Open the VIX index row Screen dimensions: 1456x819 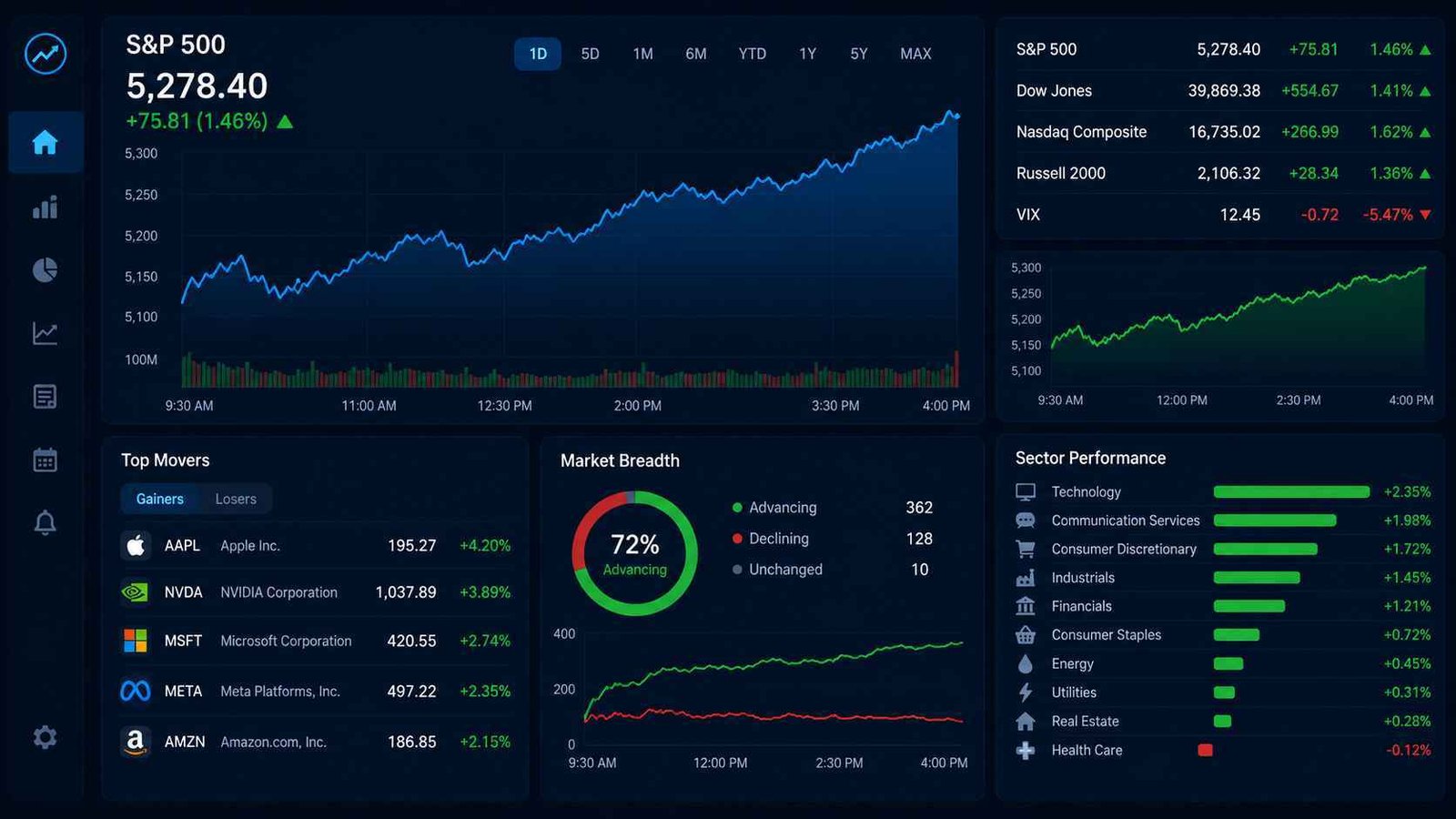pos(1223,215)
